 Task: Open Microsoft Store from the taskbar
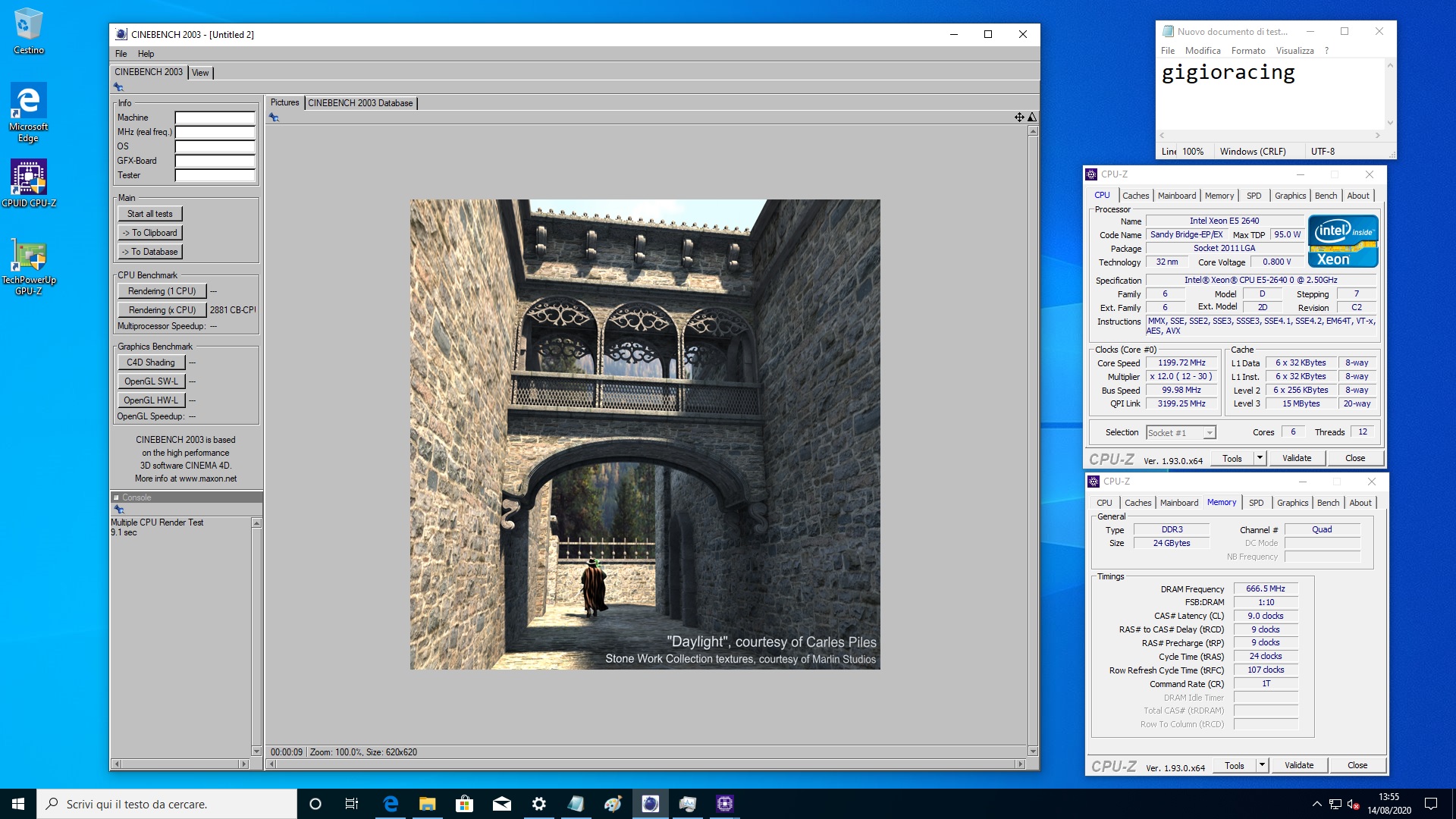tap(465, 804)
